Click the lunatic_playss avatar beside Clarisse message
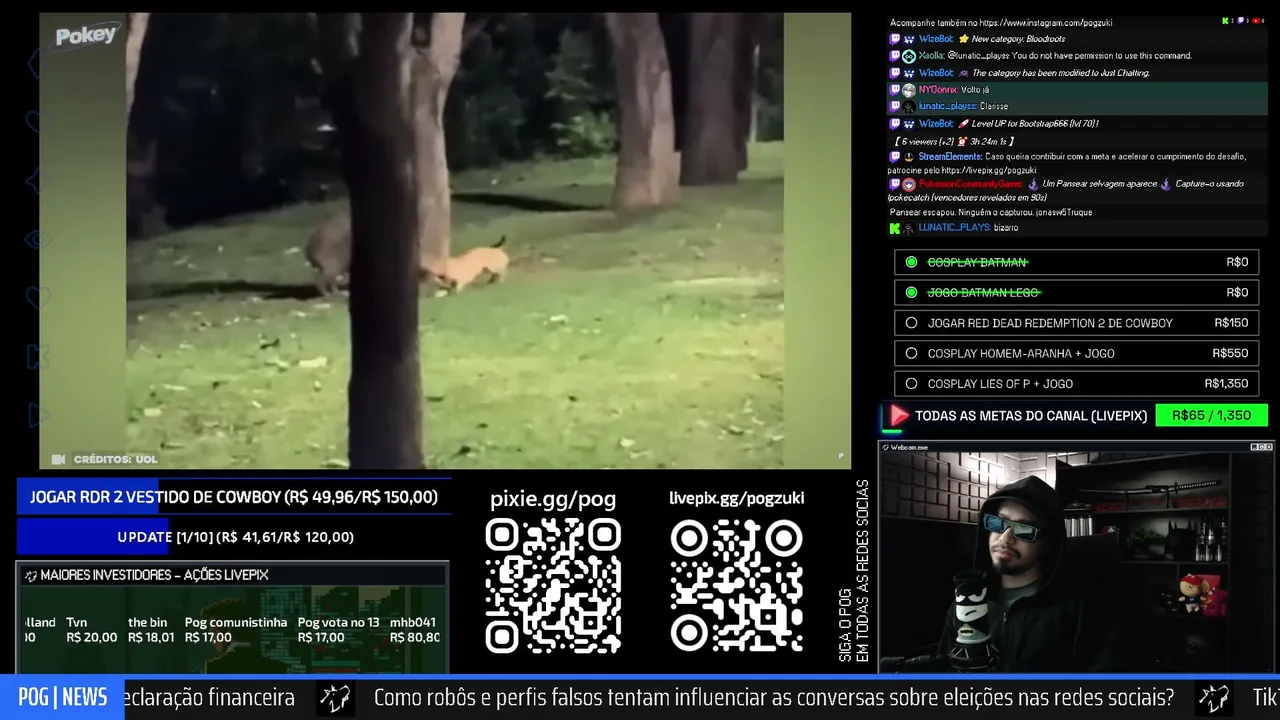 point(909,106)
